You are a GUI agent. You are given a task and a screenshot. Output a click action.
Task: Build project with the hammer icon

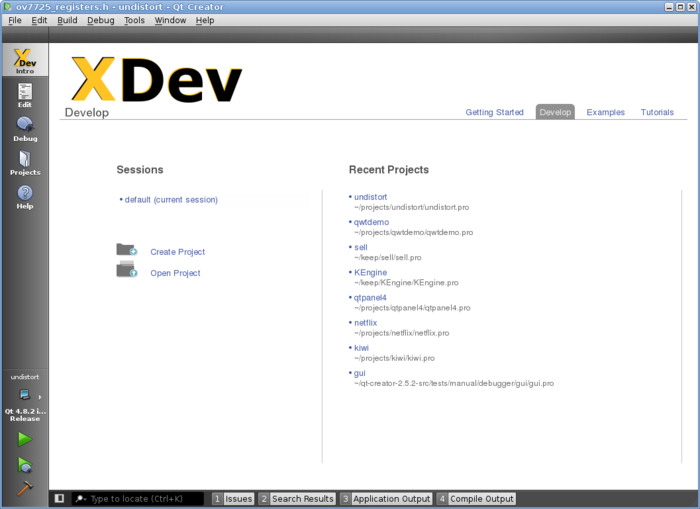click(25, 488)
